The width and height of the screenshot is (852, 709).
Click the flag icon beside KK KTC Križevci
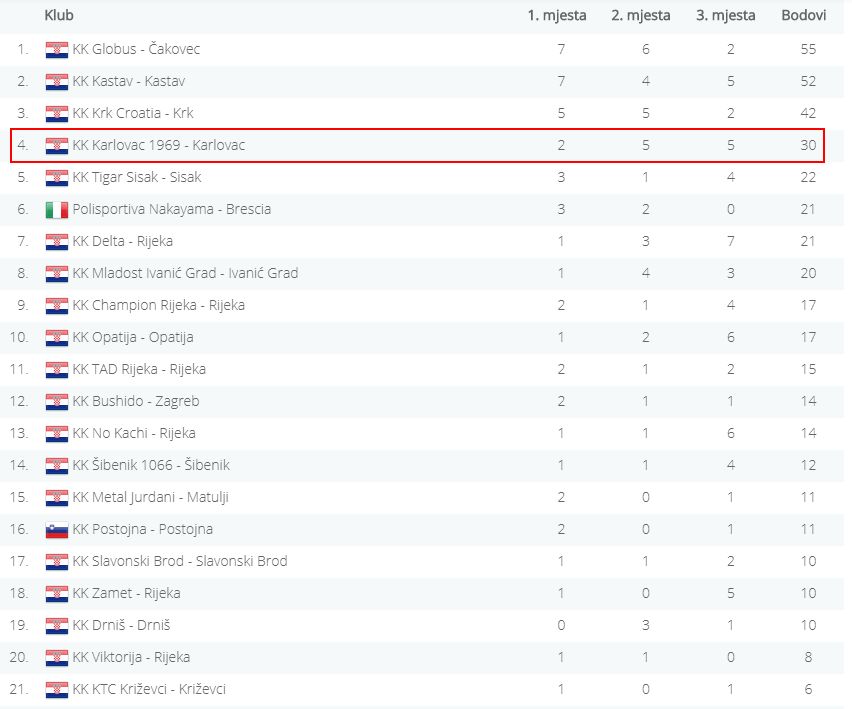point(56,689)
